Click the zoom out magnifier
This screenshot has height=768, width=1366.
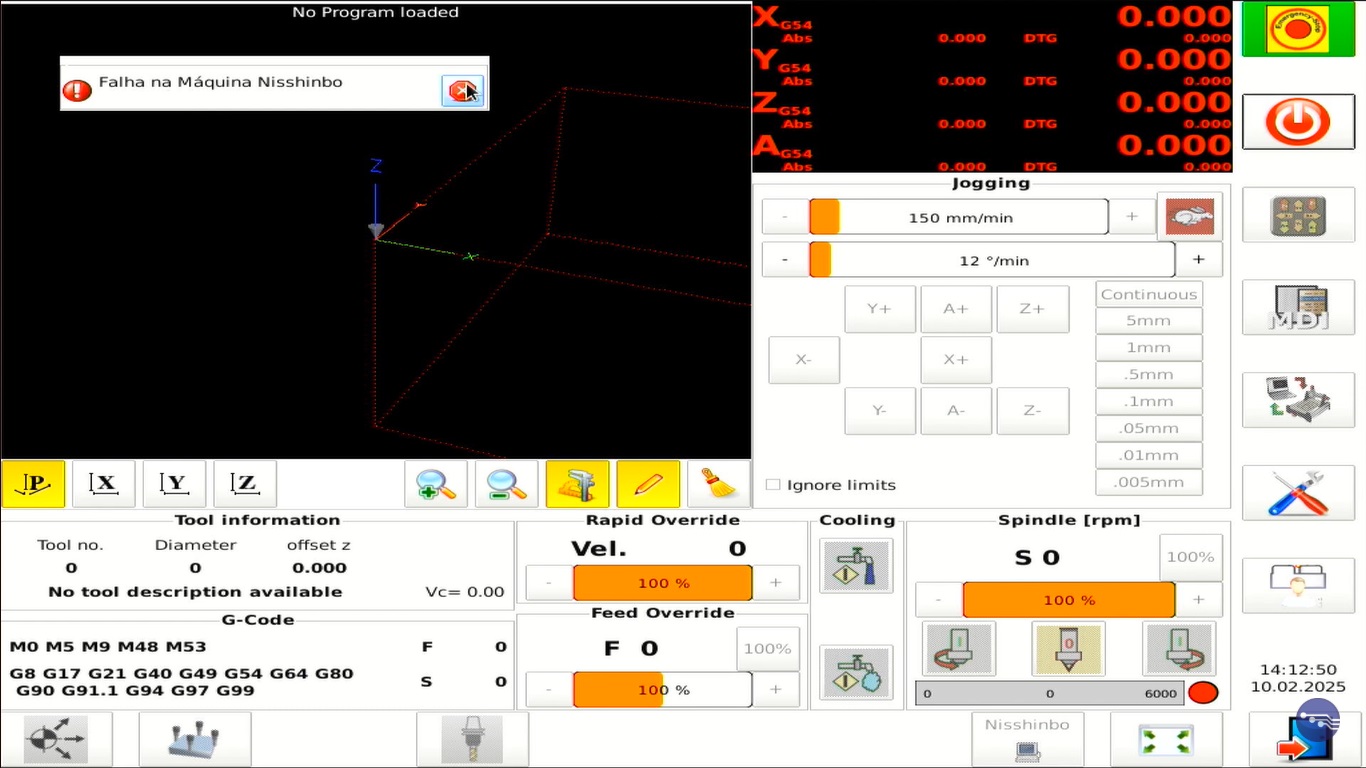506,485
